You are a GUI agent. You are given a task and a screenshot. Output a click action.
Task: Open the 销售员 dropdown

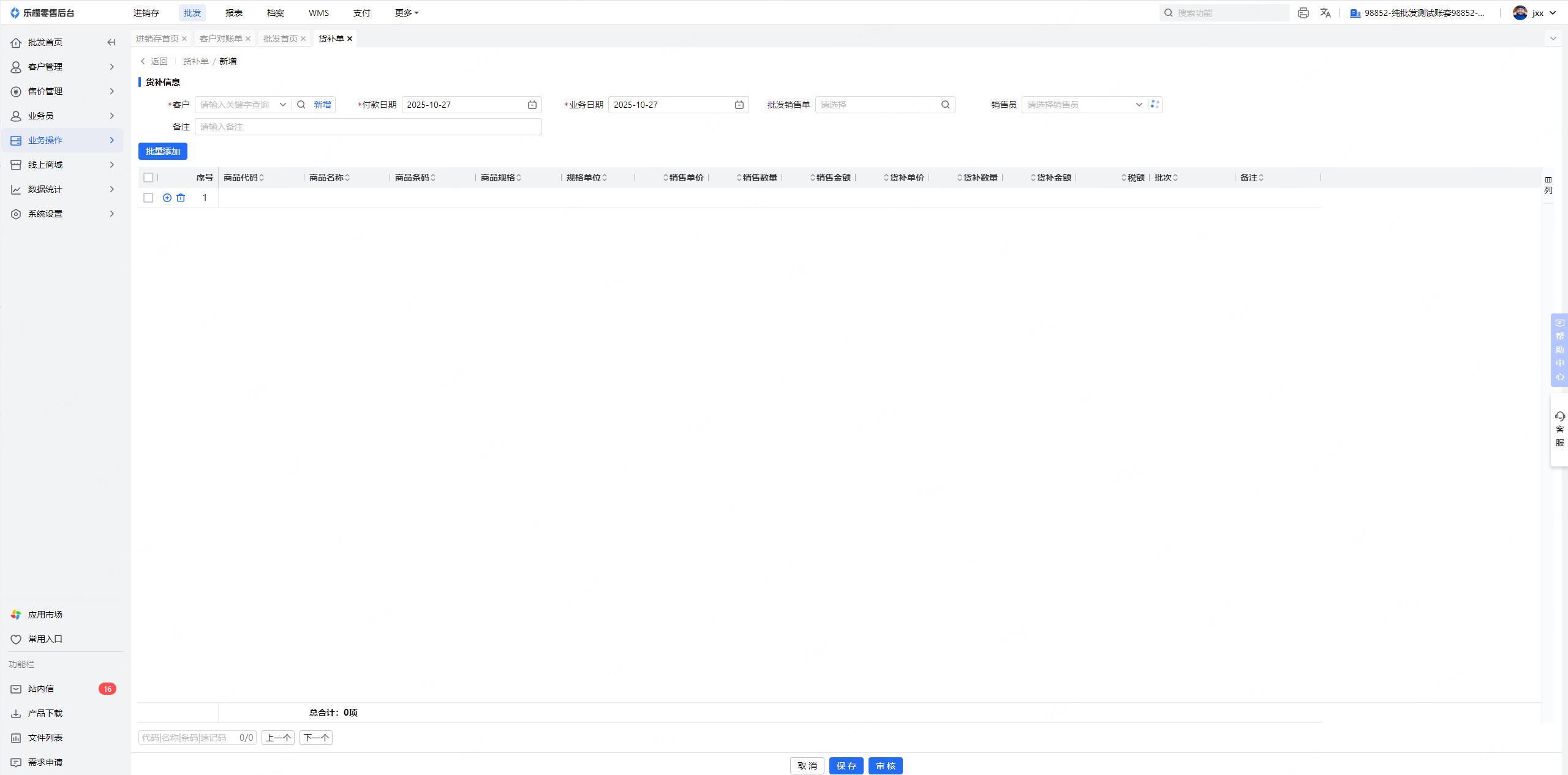pyautogui.click(x=1083, y=105)
